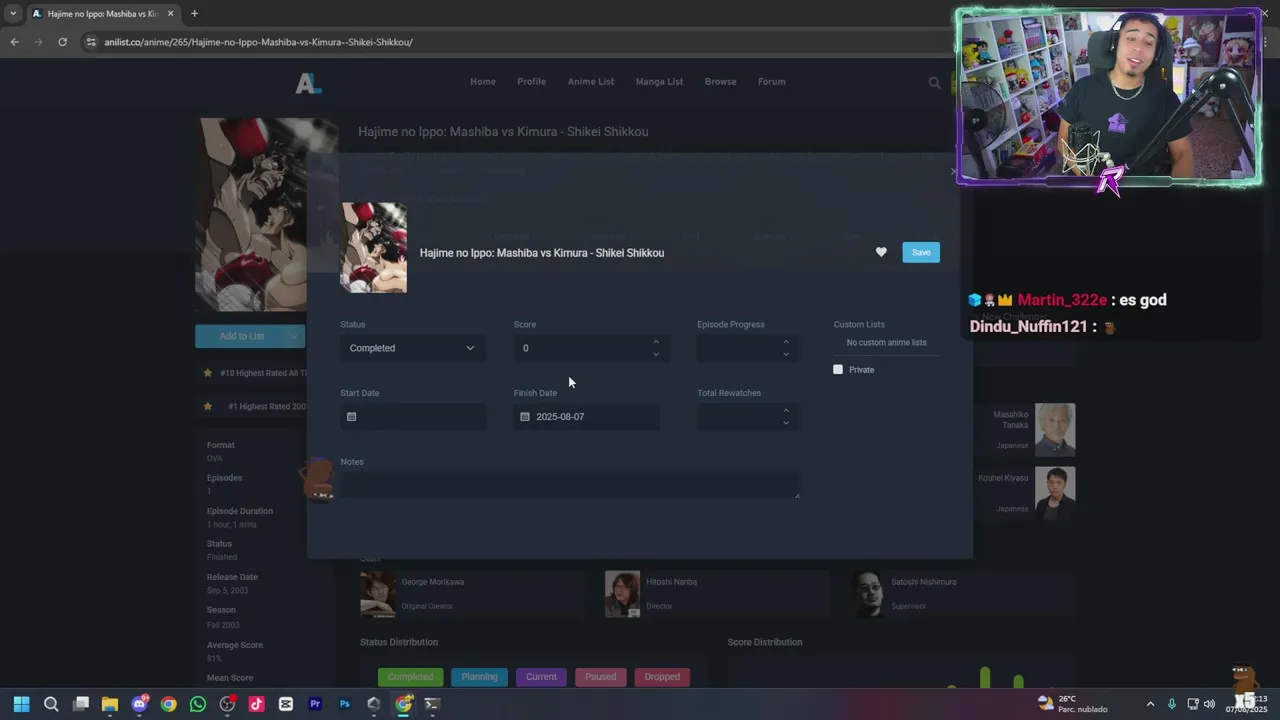The width and height of the screenshot is (1280, 720).
Task: Open the Windows Start menu
Action: [x=21, y=704]
